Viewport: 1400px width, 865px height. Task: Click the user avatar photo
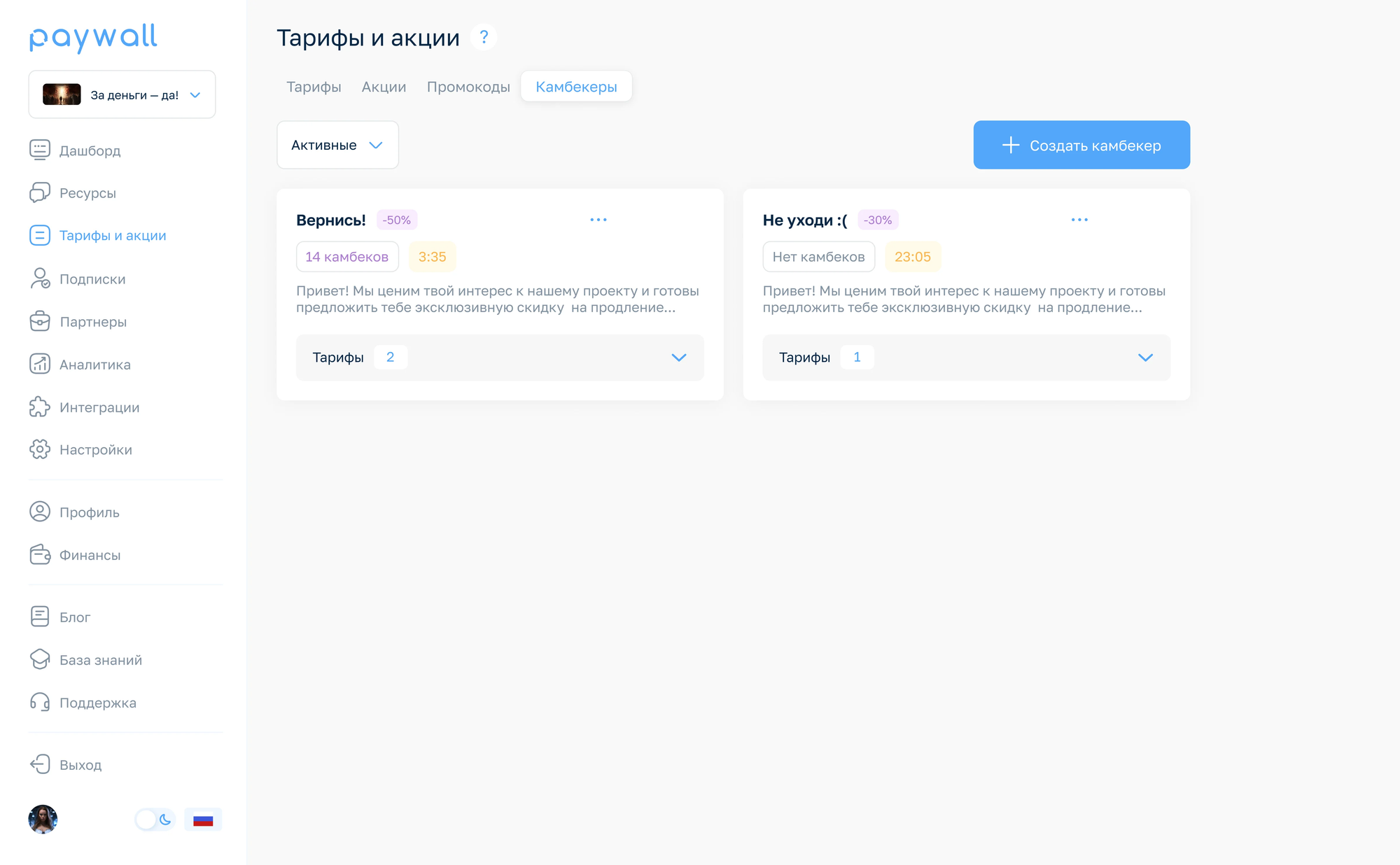click(43, 820)
